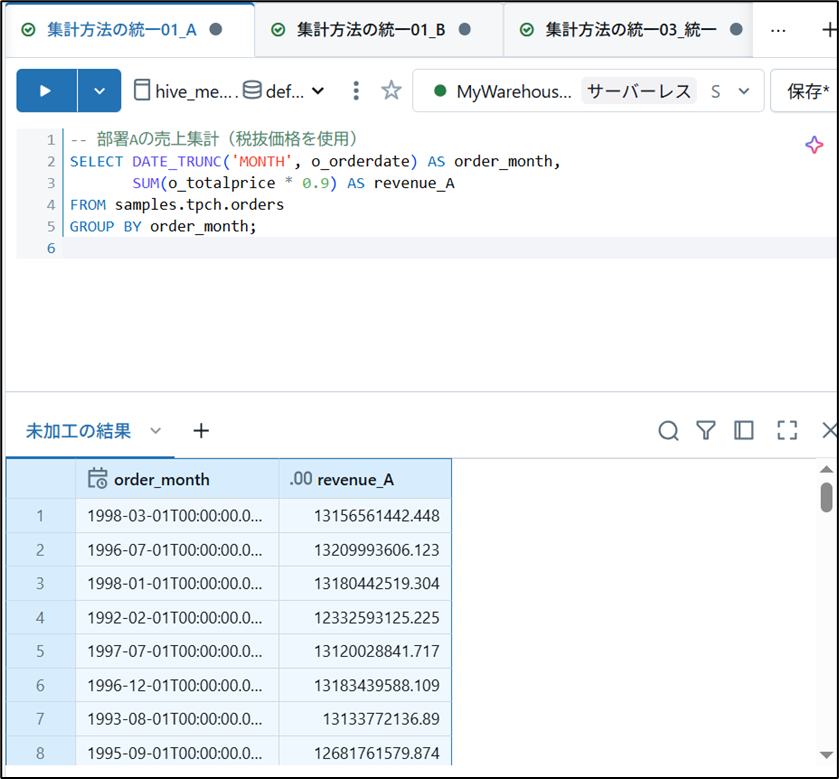839x779 pixels.
Task: Click the サーバーレス badge
Action: (x=639, y=91)
